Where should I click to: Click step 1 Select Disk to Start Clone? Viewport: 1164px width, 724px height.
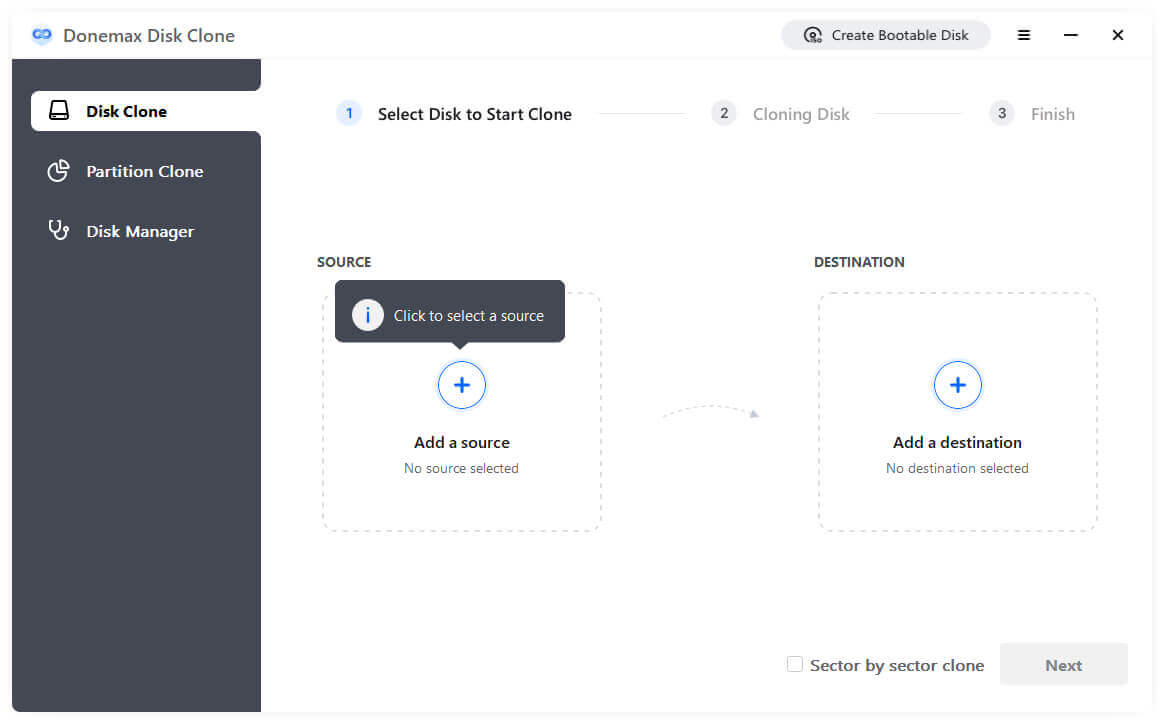pos(474,114)
